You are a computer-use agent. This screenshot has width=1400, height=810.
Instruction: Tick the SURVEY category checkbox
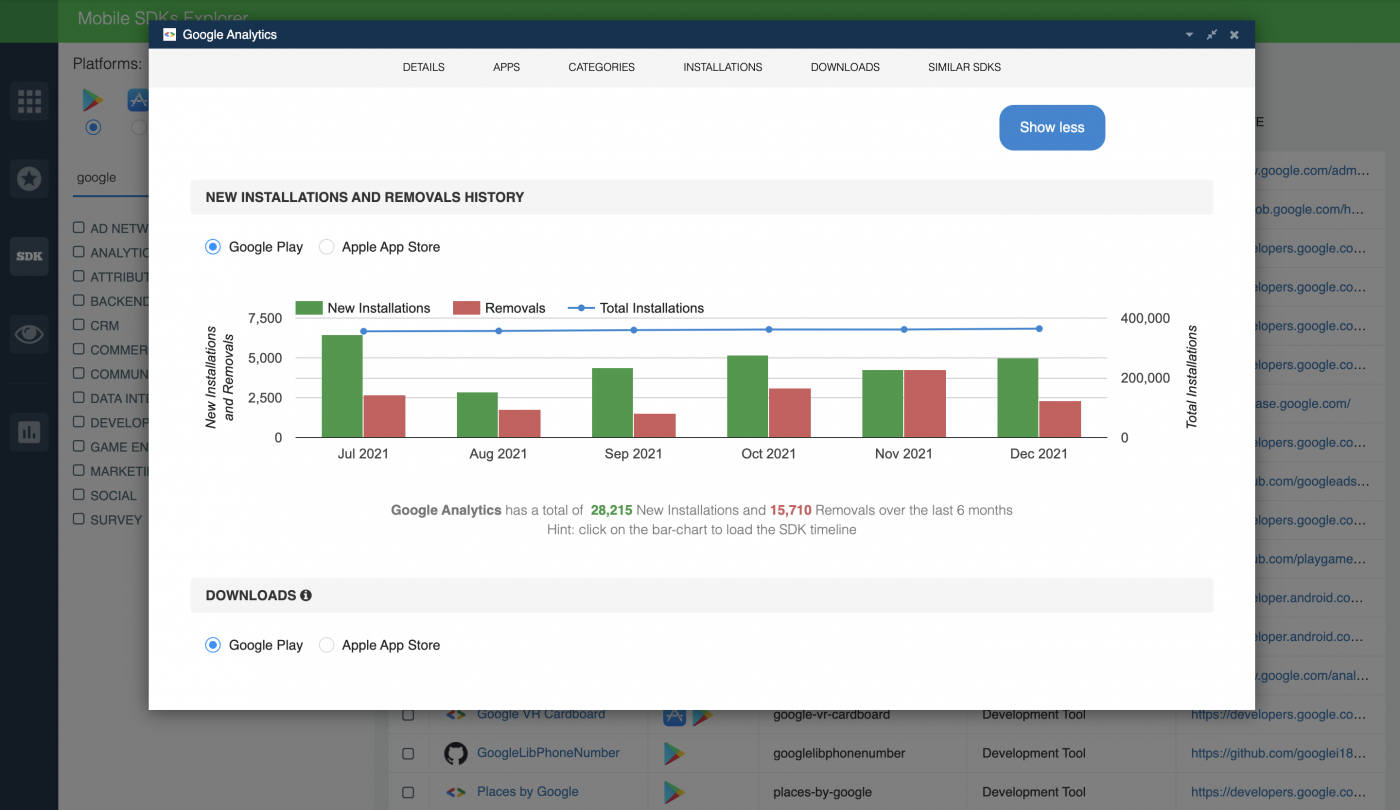[x=79, y=518]
